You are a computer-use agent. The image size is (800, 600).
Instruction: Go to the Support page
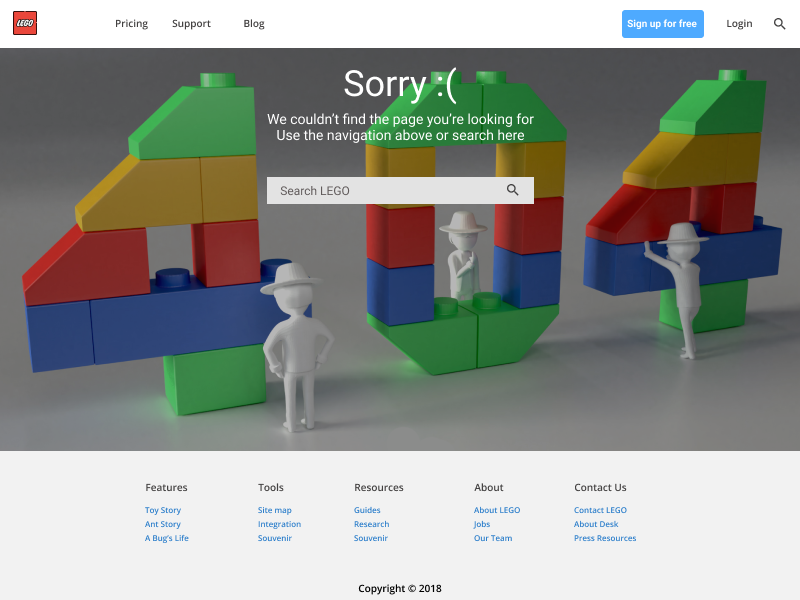[191, 23]
